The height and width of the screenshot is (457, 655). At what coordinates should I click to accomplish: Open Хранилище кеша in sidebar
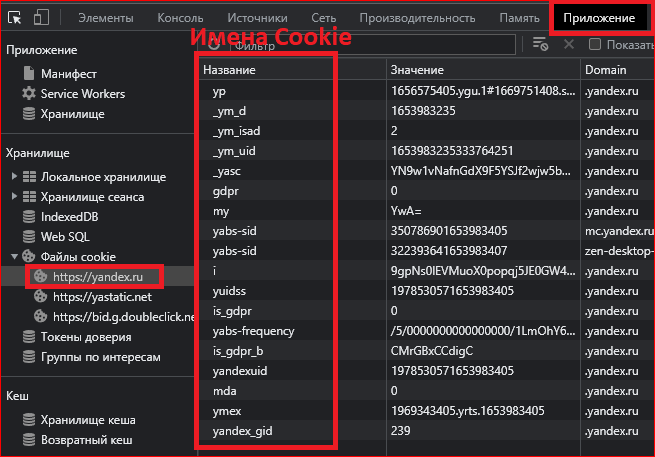pyautogui.click(x=87, y=420)
